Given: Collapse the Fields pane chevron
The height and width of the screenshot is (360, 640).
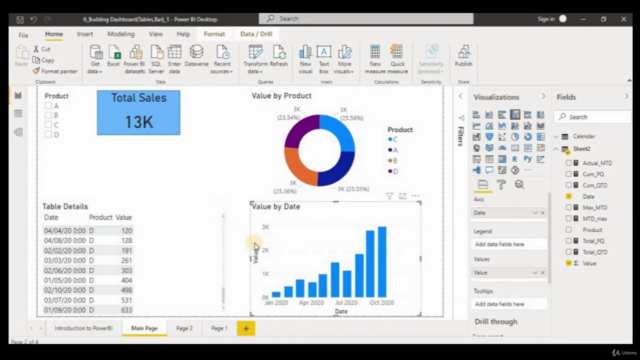Looking at the screenshot, I should tap(627, 97).
